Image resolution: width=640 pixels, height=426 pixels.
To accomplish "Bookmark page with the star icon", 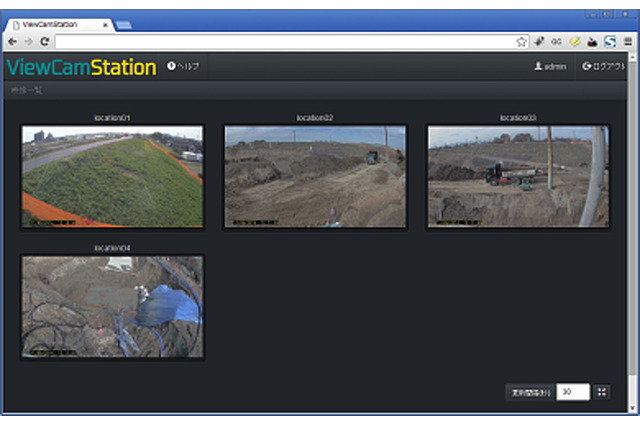I will (522, 42).
